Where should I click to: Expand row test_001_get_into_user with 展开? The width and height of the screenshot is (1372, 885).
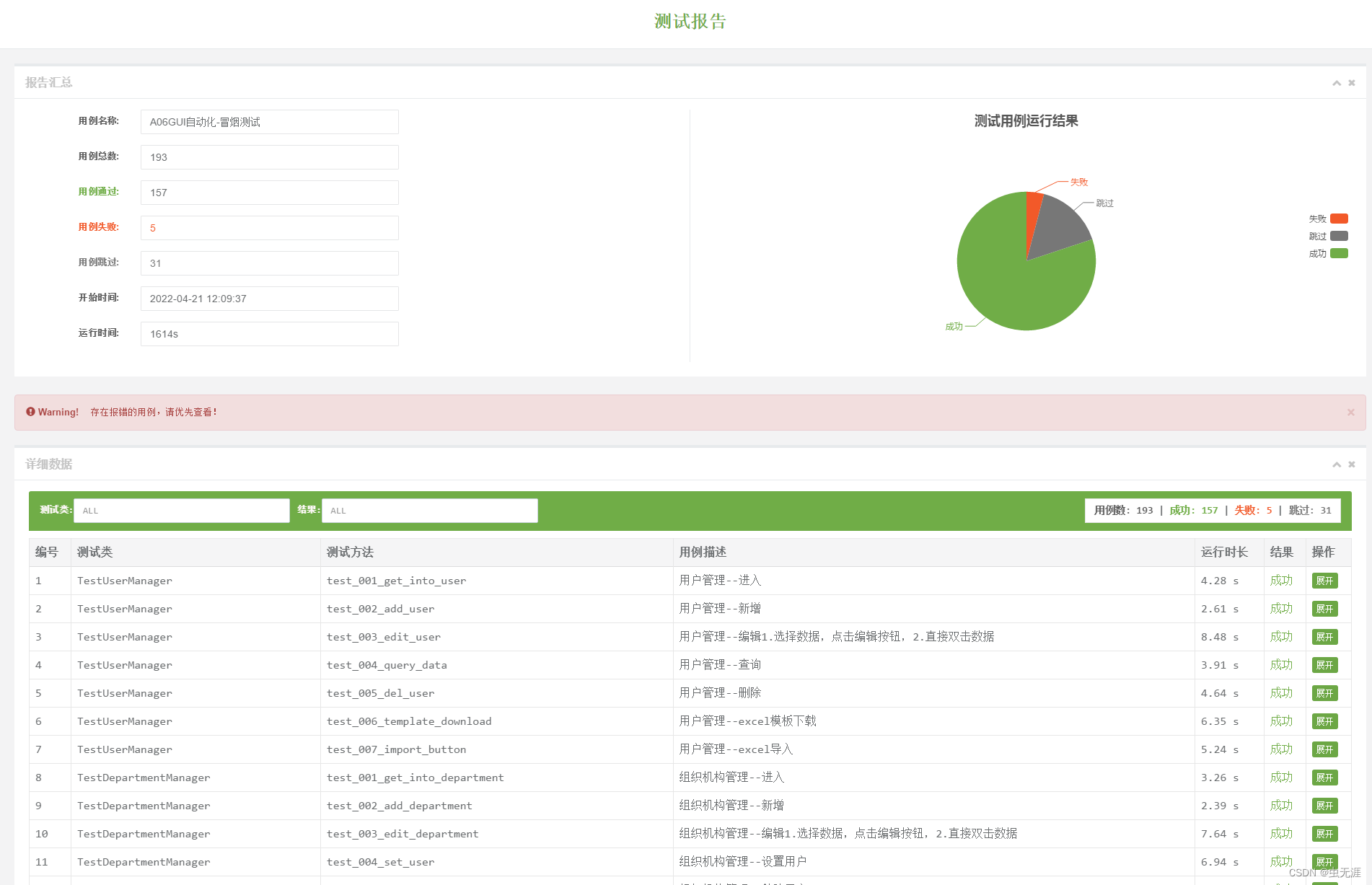coord(1325,581)
